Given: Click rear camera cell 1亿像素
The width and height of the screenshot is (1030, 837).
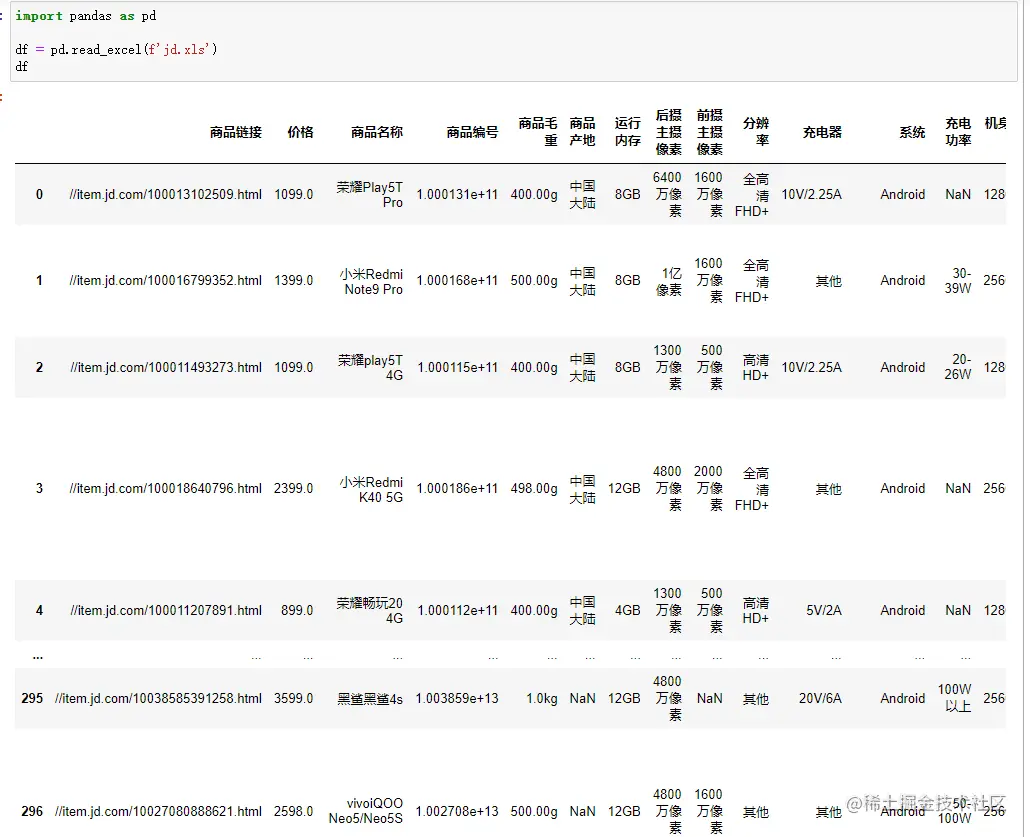Looking at the screenshot, I should pyautogui.click(x=669, y=281).
